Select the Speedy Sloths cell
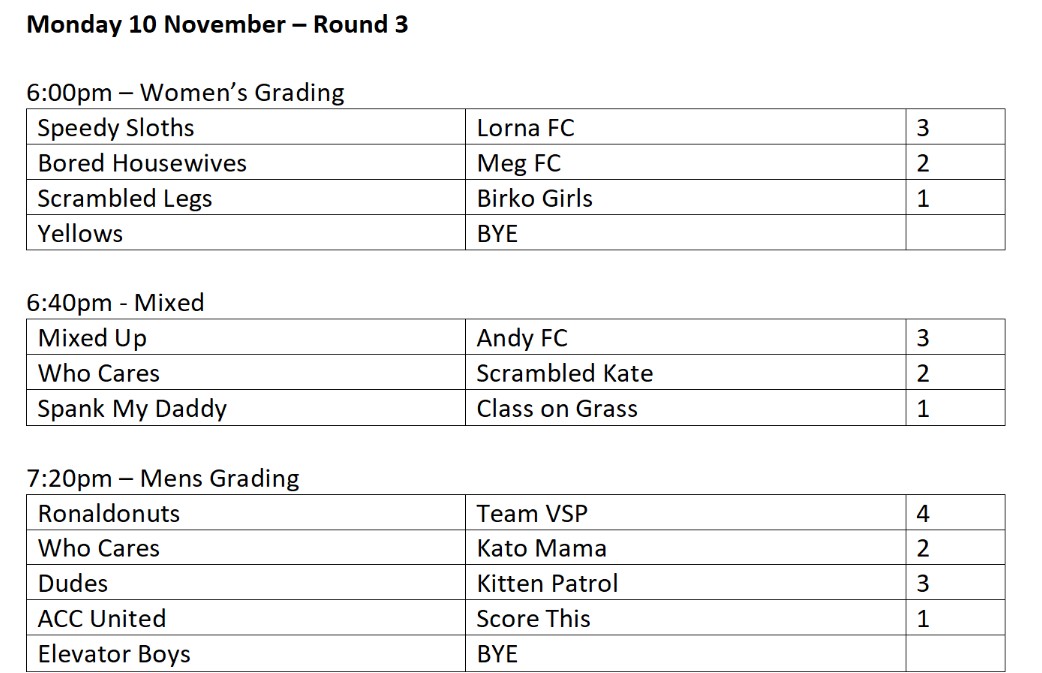 point(116,128)
